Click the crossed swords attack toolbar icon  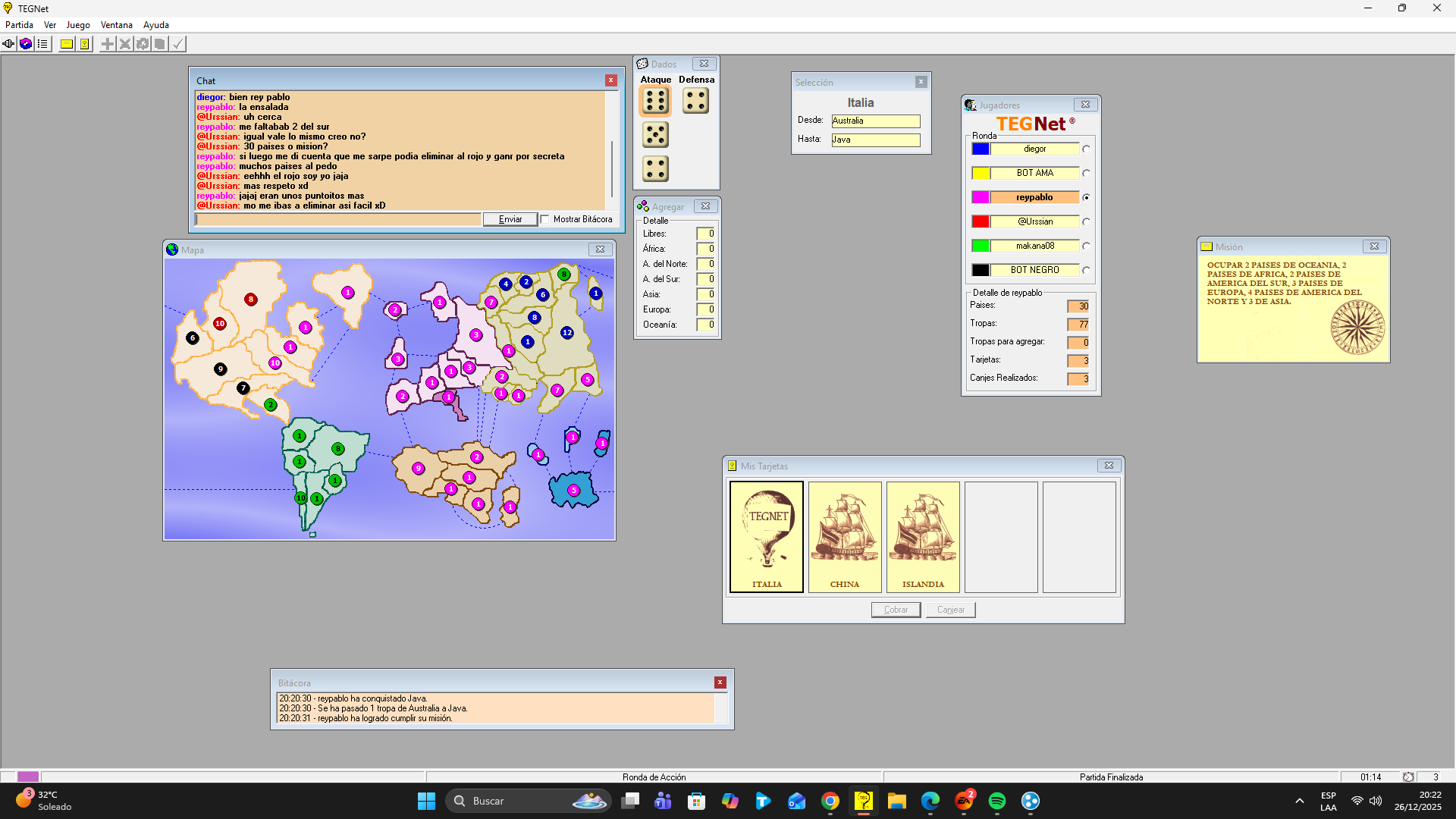(x=125, y=44)
